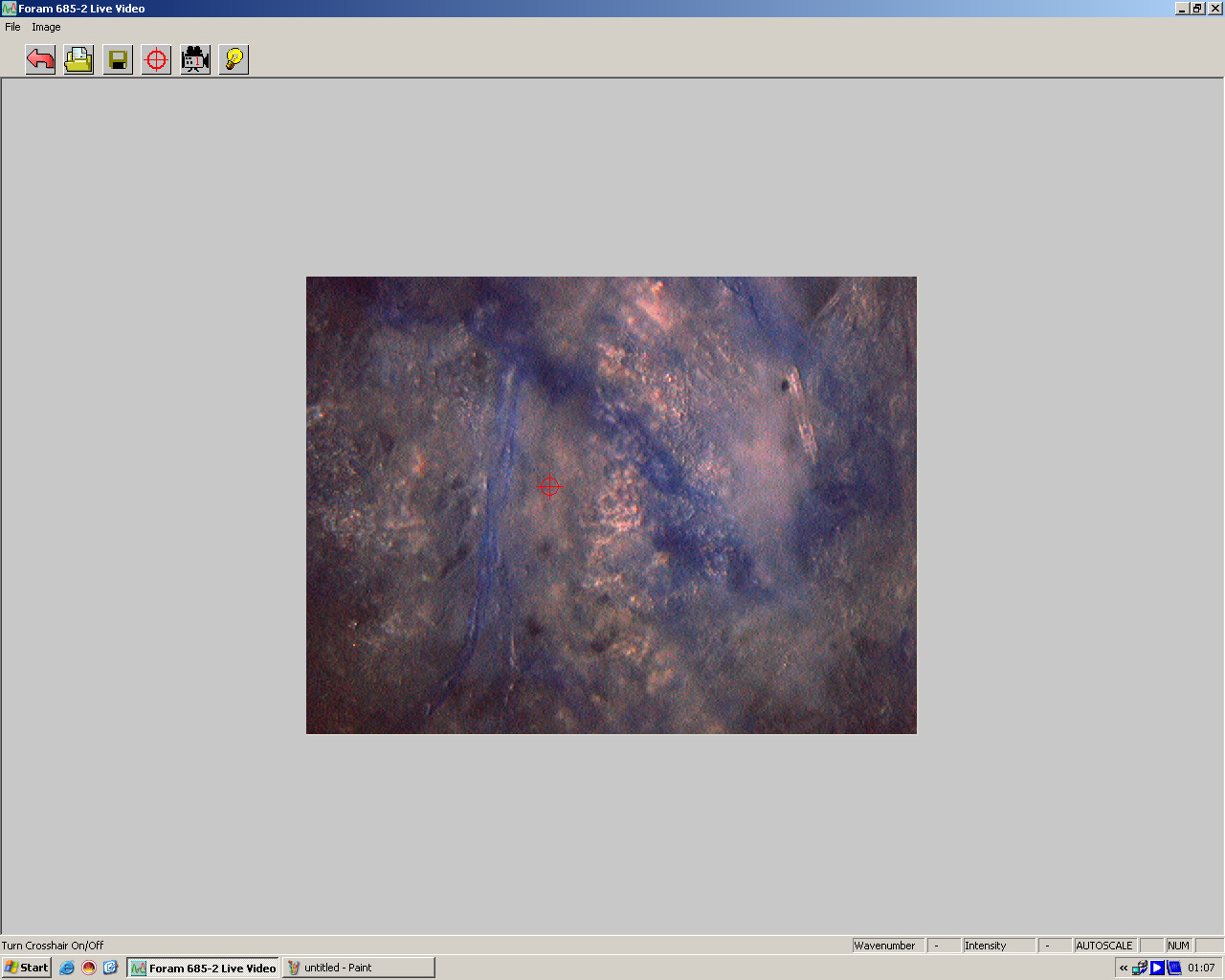Switch to the untitled - Paint taskbar window
1225x980 pixels.
(358, 968)
